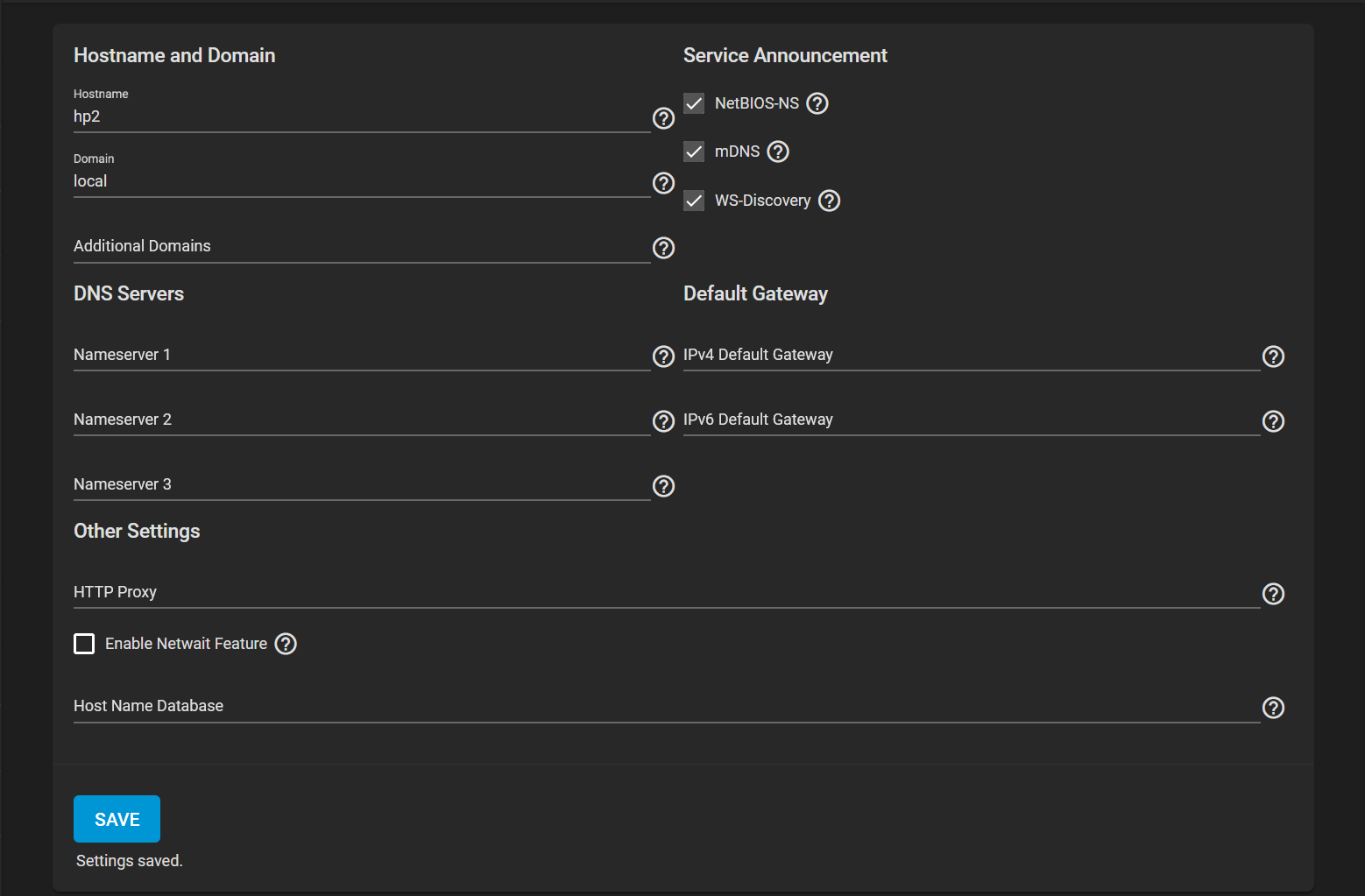Viewport: 1365px width, 896px height.
Task: Show help tooltip for NetBIOS-NS
Action: click(x=817, y=103)
